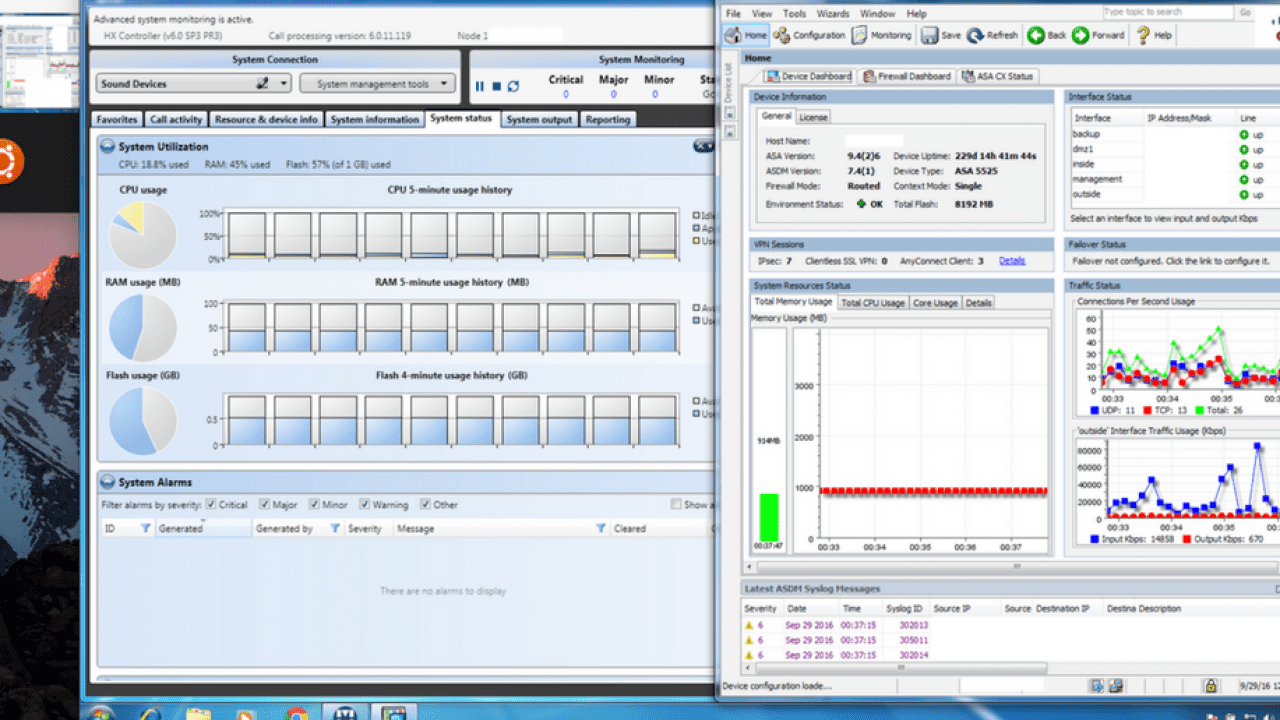Collapse the System Utilization section
This screenshot has height=720, width=1280.
tap(108, 147)
